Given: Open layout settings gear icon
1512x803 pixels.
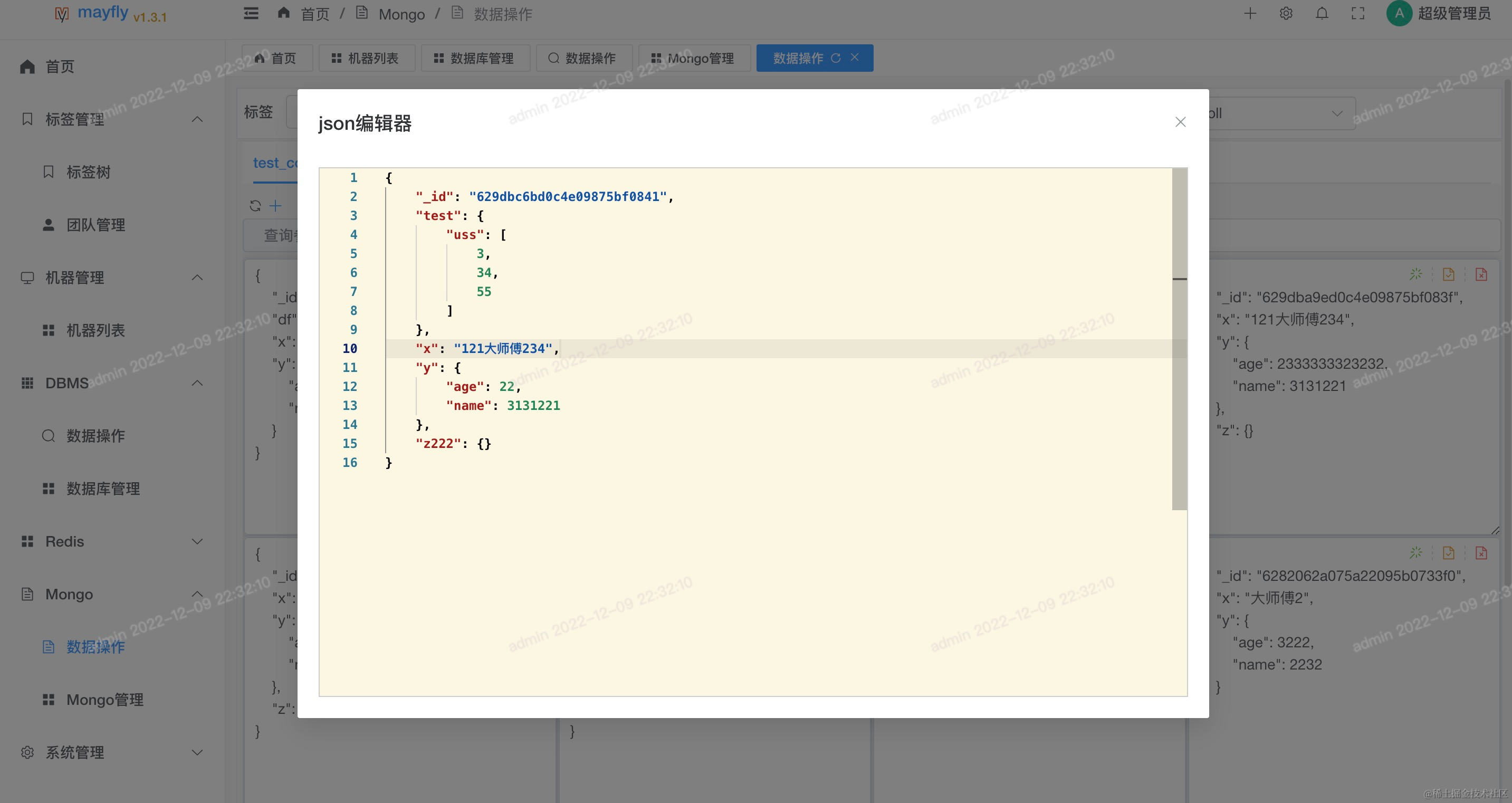Looking at the screenshot, I should click(1286, 14).
